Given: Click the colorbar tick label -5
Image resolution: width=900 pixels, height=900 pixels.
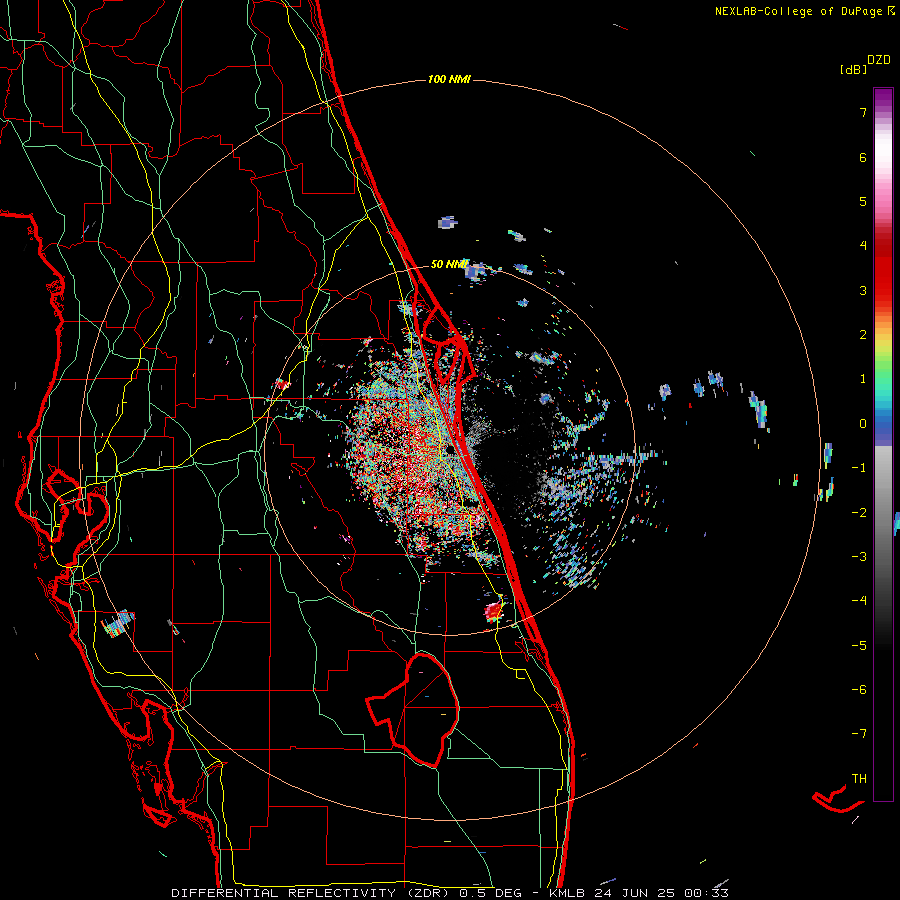Looking at the screenshot, I should pyautogui.click(x=859, y=646).
